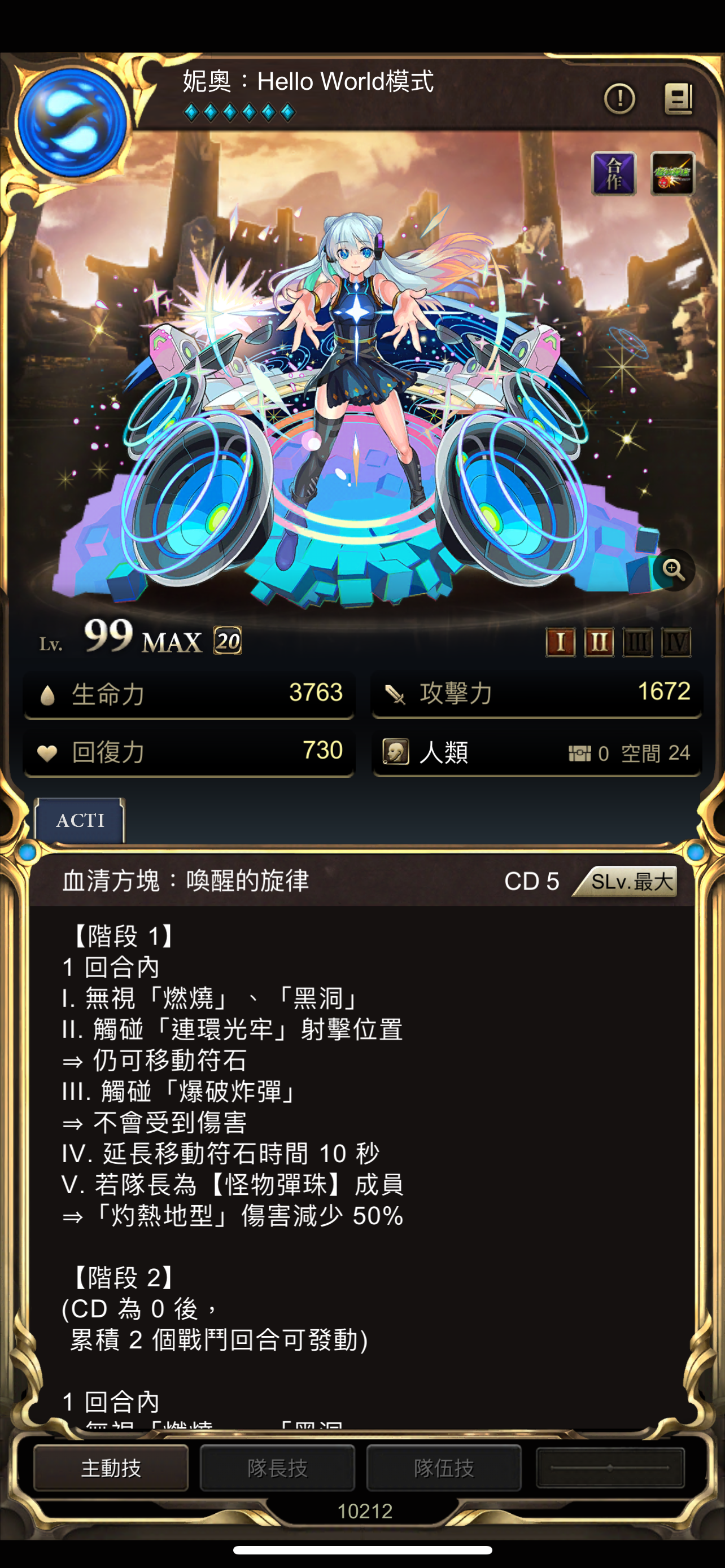Select refinement stage II icon
Screen dimensions: 725x1568
[x=599, y=642]
